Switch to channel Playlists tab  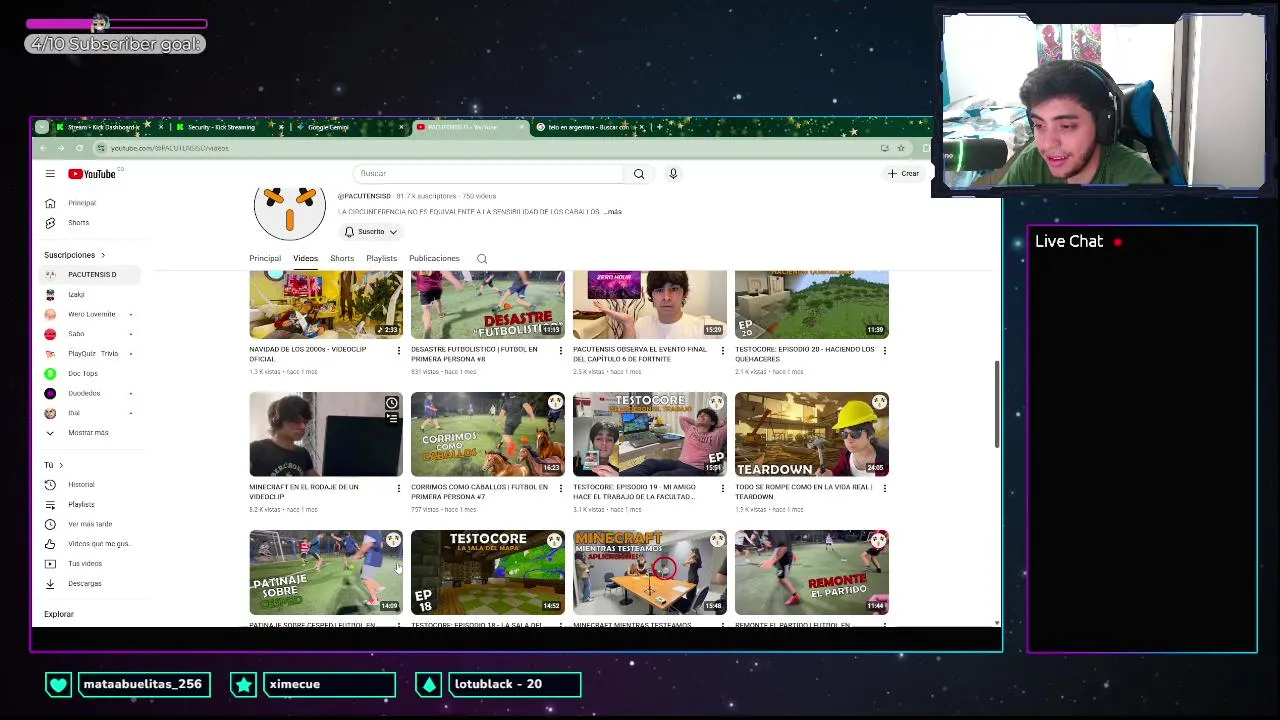coord(381,258)
